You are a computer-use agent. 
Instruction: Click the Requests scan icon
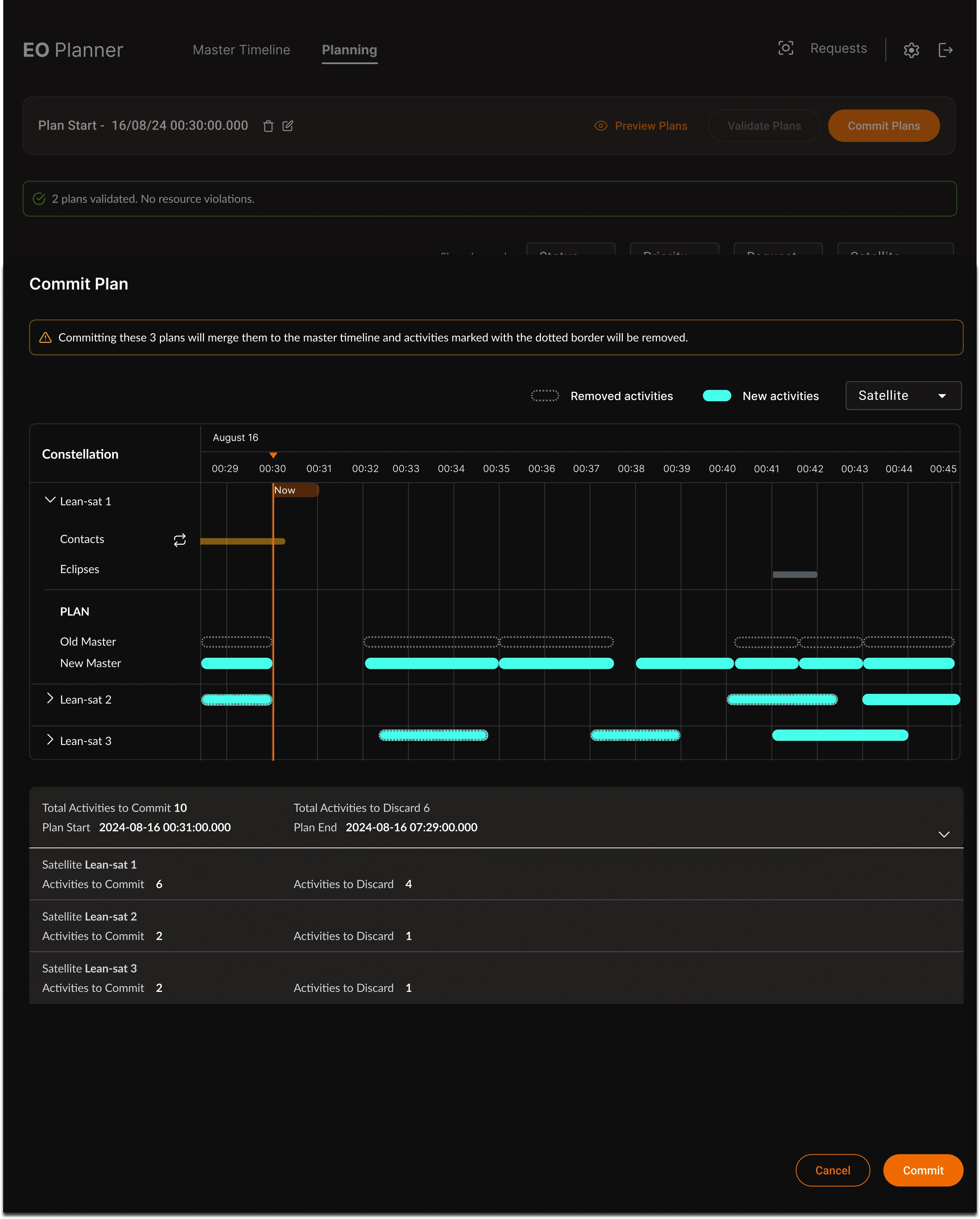[786, 49]
